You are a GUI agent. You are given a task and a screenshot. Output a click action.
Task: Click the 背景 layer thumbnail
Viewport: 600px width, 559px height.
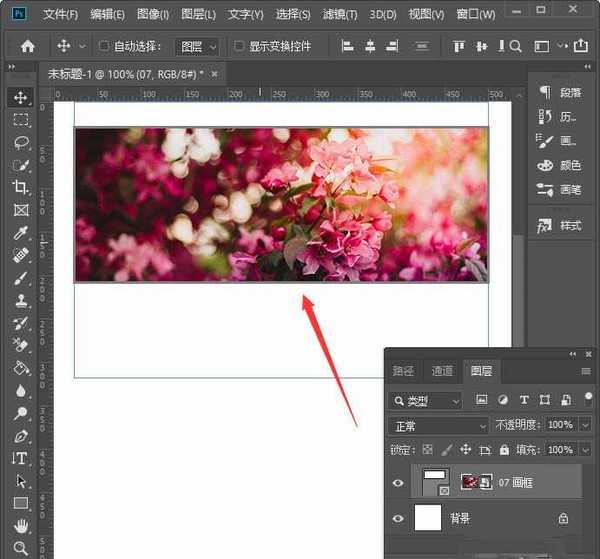point(429,518)
